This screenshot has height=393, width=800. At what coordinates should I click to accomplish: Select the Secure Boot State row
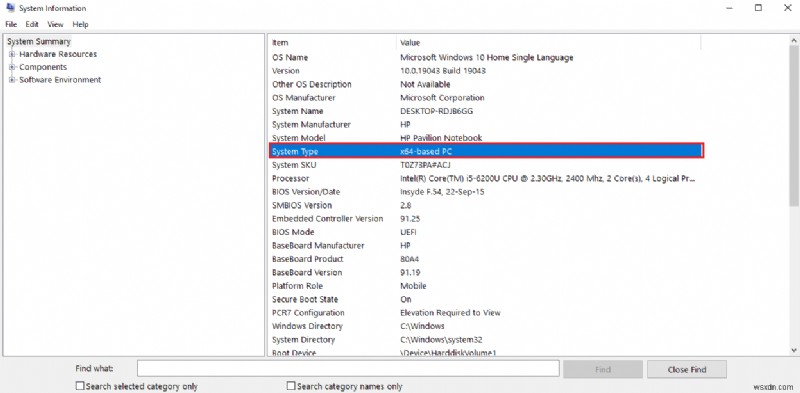[x=485, y=299]
